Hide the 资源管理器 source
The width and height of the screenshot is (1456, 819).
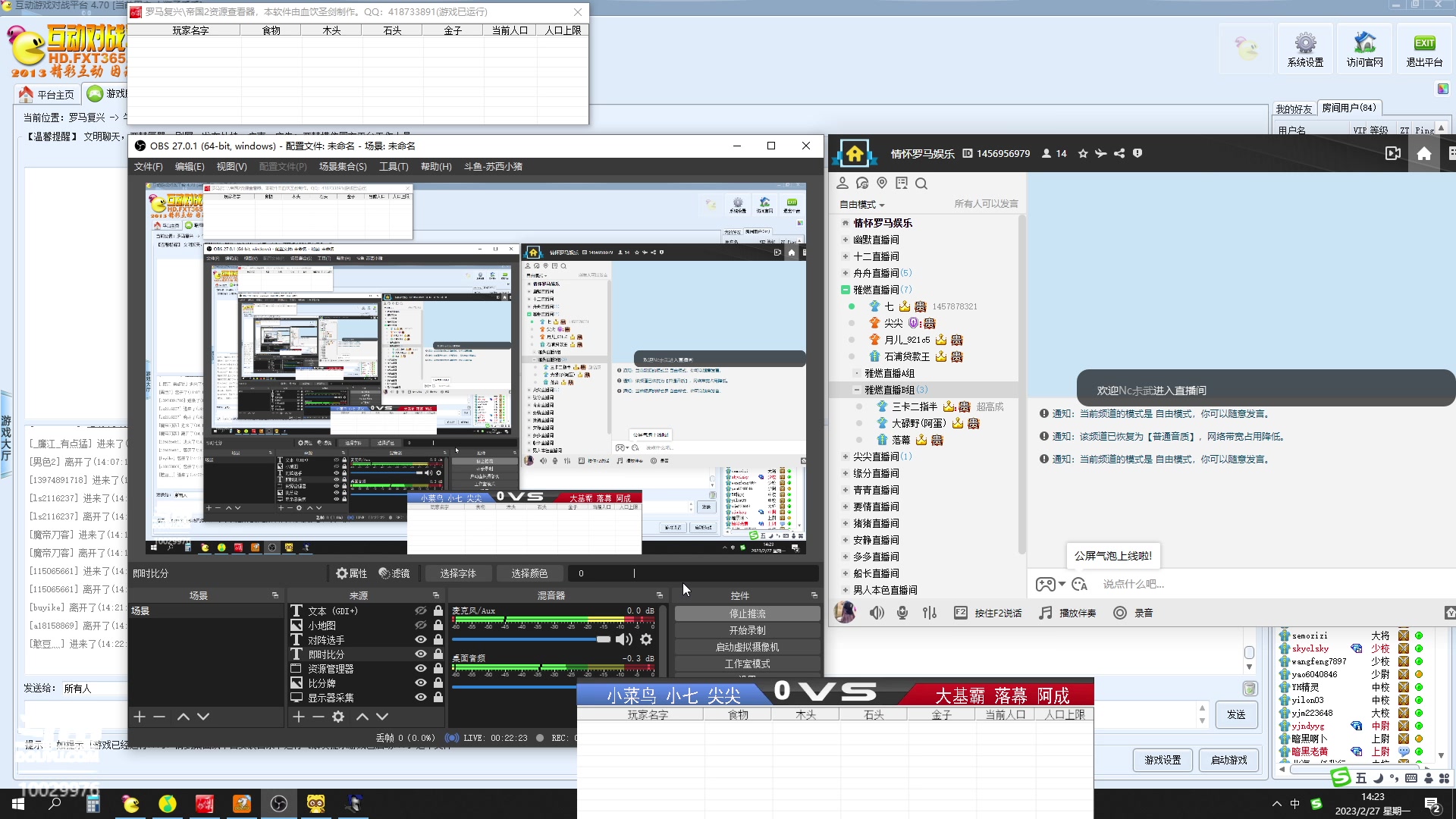point(420,668)
